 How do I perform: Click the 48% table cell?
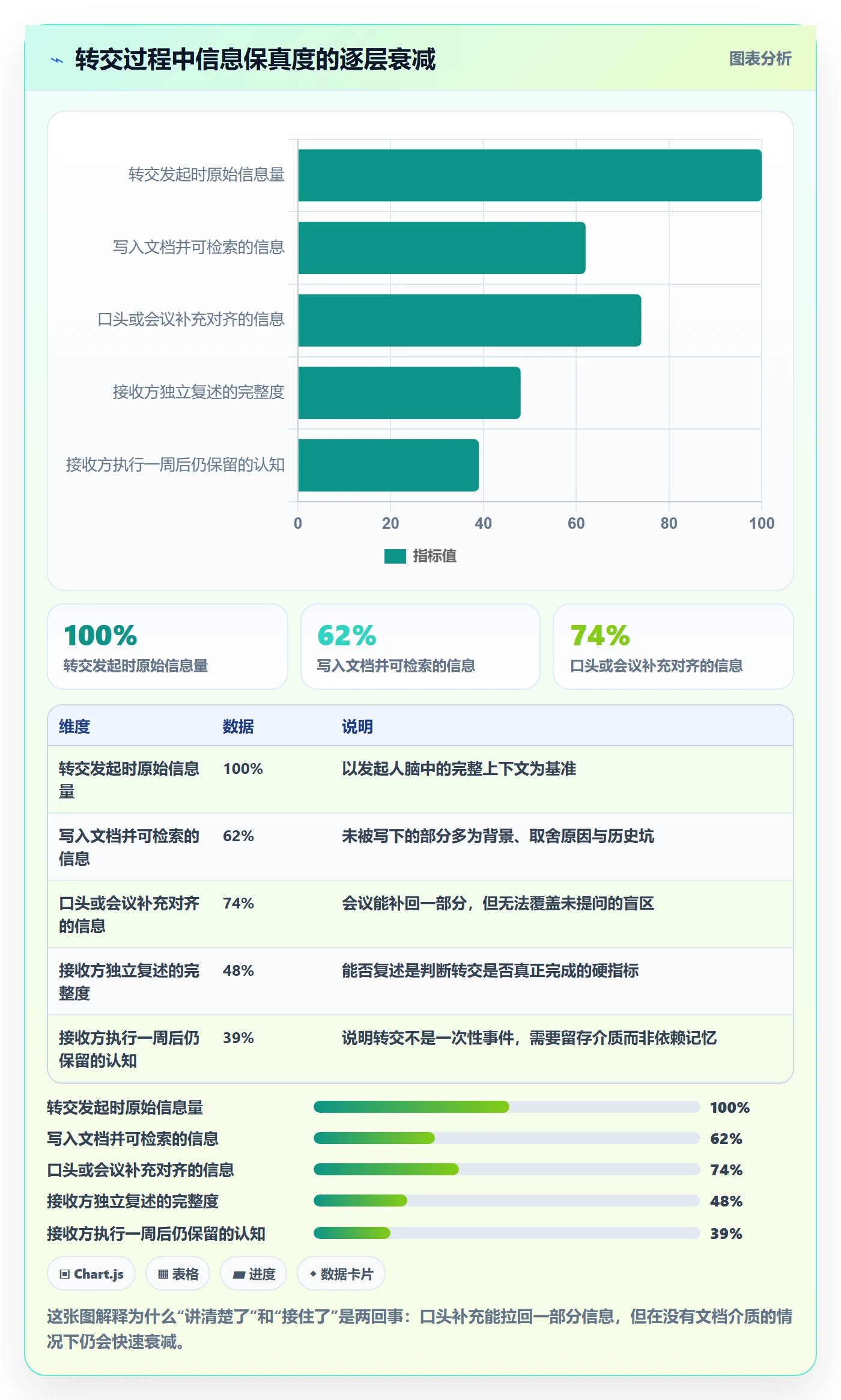click(x=238, y=970)
